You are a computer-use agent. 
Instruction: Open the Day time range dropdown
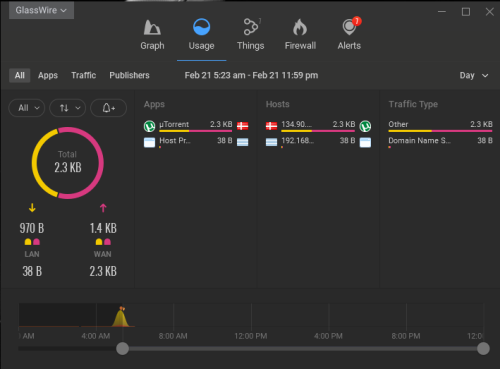click(474, 75)
